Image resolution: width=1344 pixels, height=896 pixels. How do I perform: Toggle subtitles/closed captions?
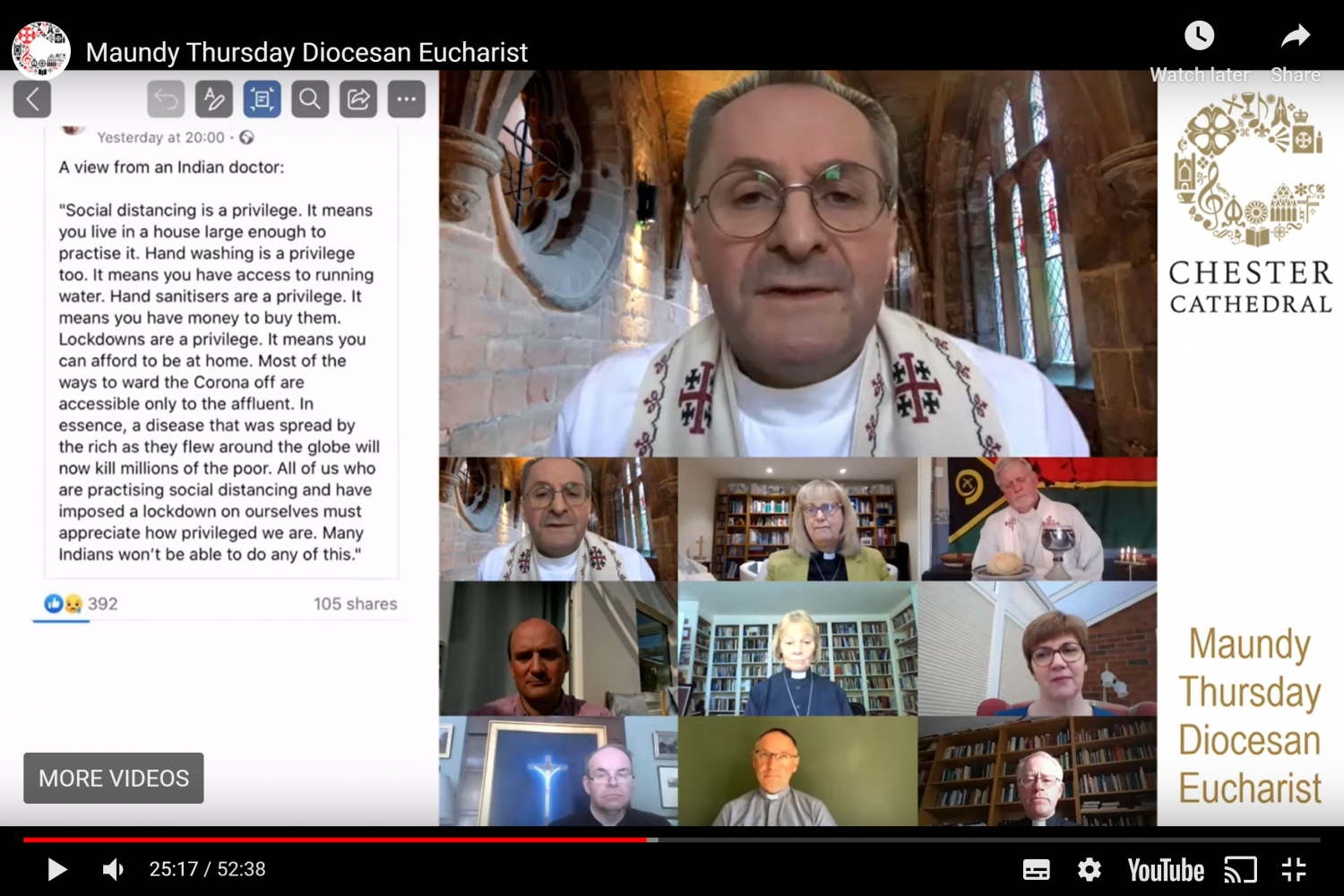pyautogui.click(x=1037, y=869)
